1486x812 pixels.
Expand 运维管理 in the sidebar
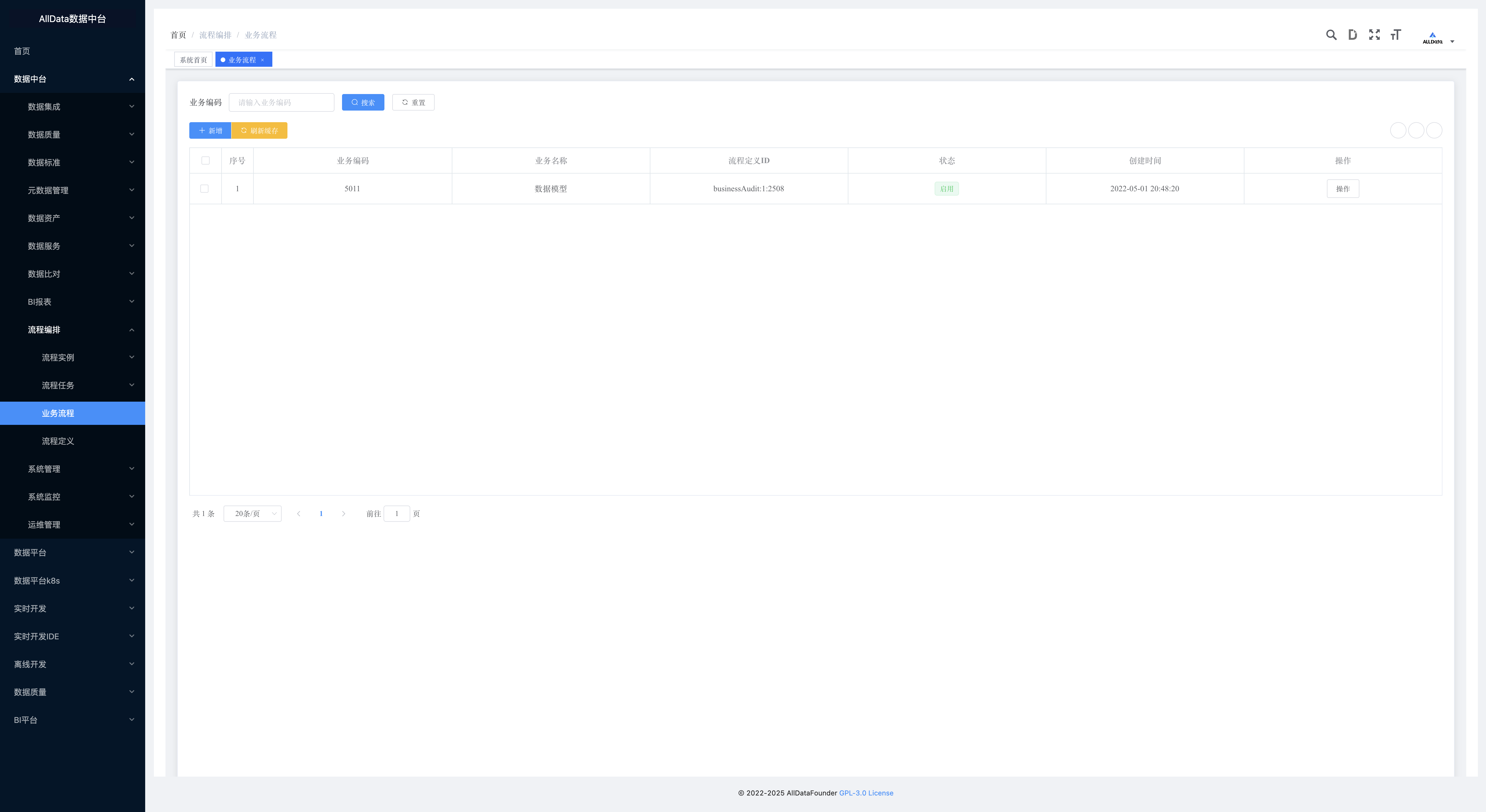(73, 525)
